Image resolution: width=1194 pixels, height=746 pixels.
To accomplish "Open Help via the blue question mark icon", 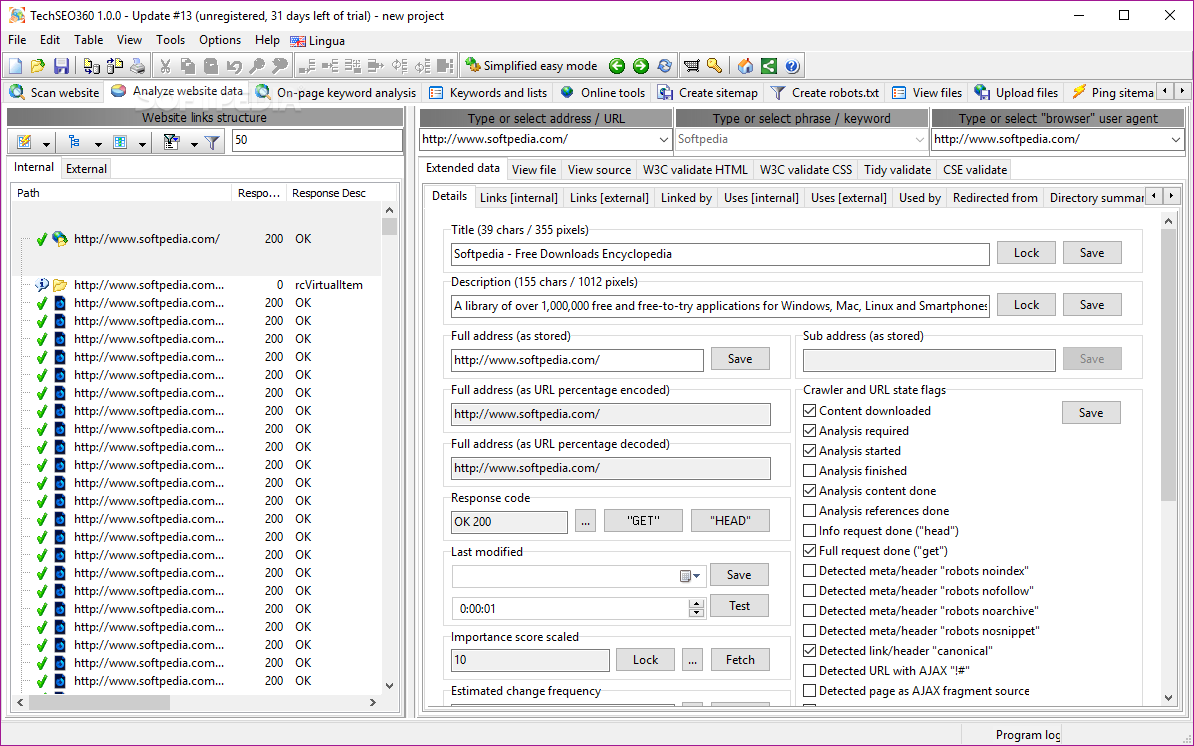I will click(792, 66).
